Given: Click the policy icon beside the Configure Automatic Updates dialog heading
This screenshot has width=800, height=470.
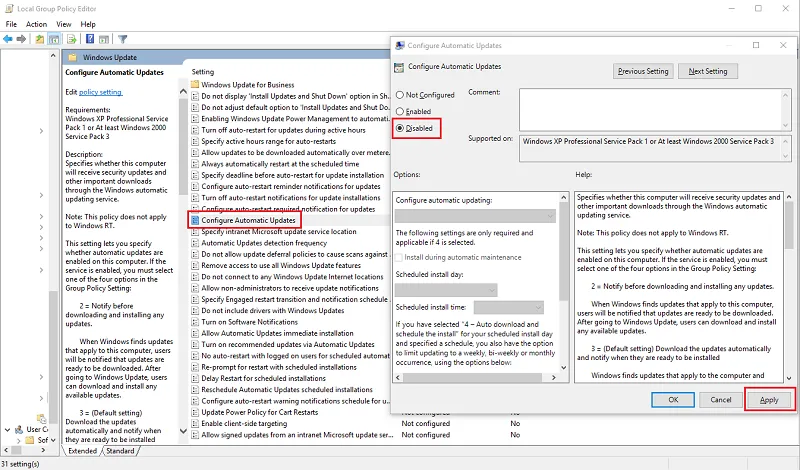Looking at the screenshot, I should 399,67.
